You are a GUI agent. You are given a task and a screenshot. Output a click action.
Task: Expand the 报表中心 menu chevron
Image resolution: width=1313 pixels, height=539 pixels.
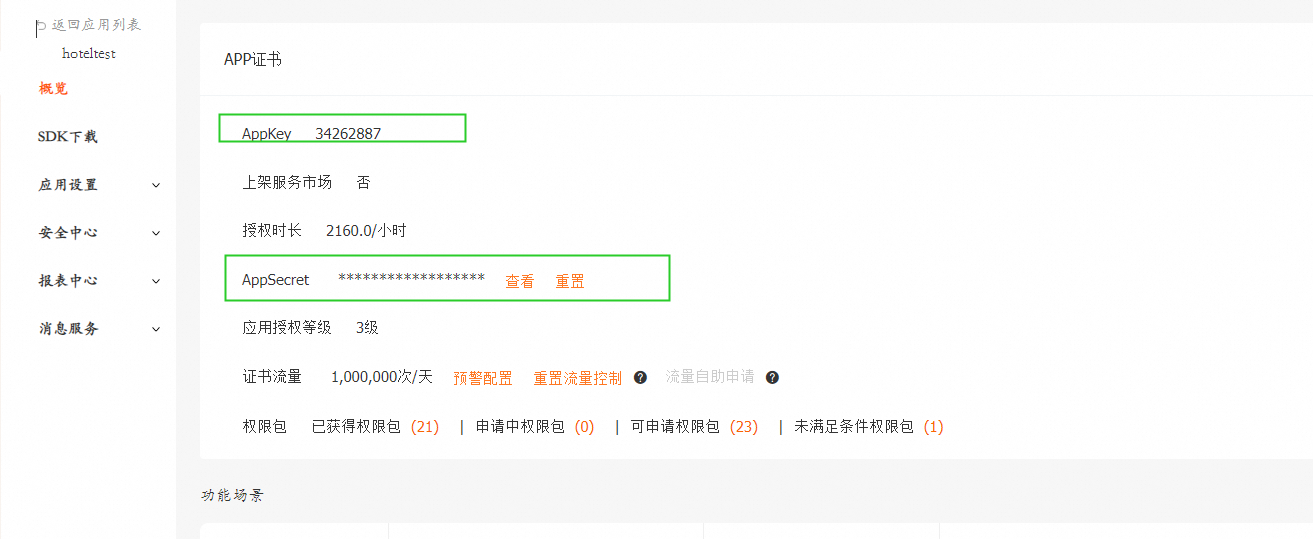click(156, 281)
